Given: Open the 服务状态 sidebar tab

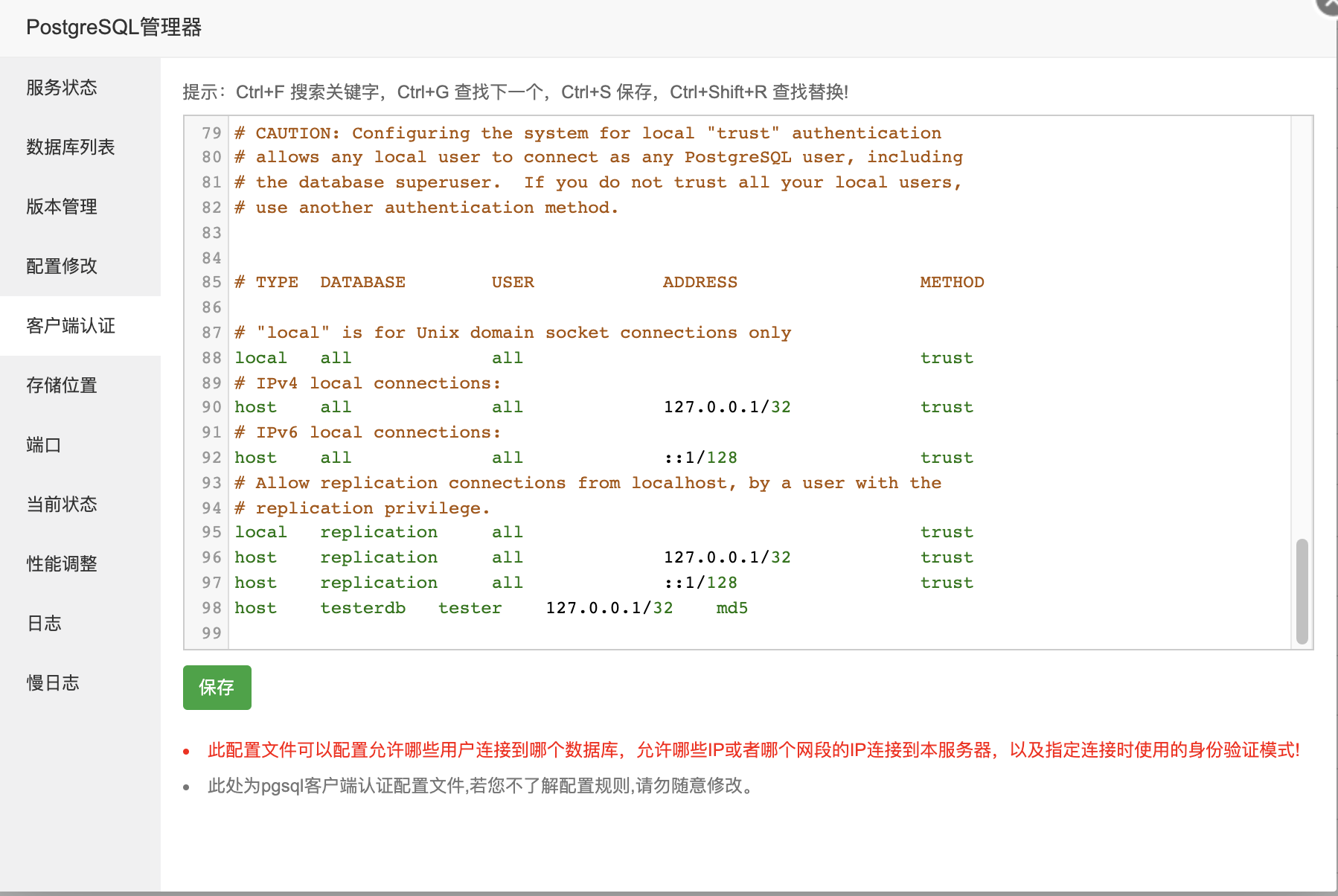Looking at the screenshot, I should pyautogui.click(x=80, y=88).
